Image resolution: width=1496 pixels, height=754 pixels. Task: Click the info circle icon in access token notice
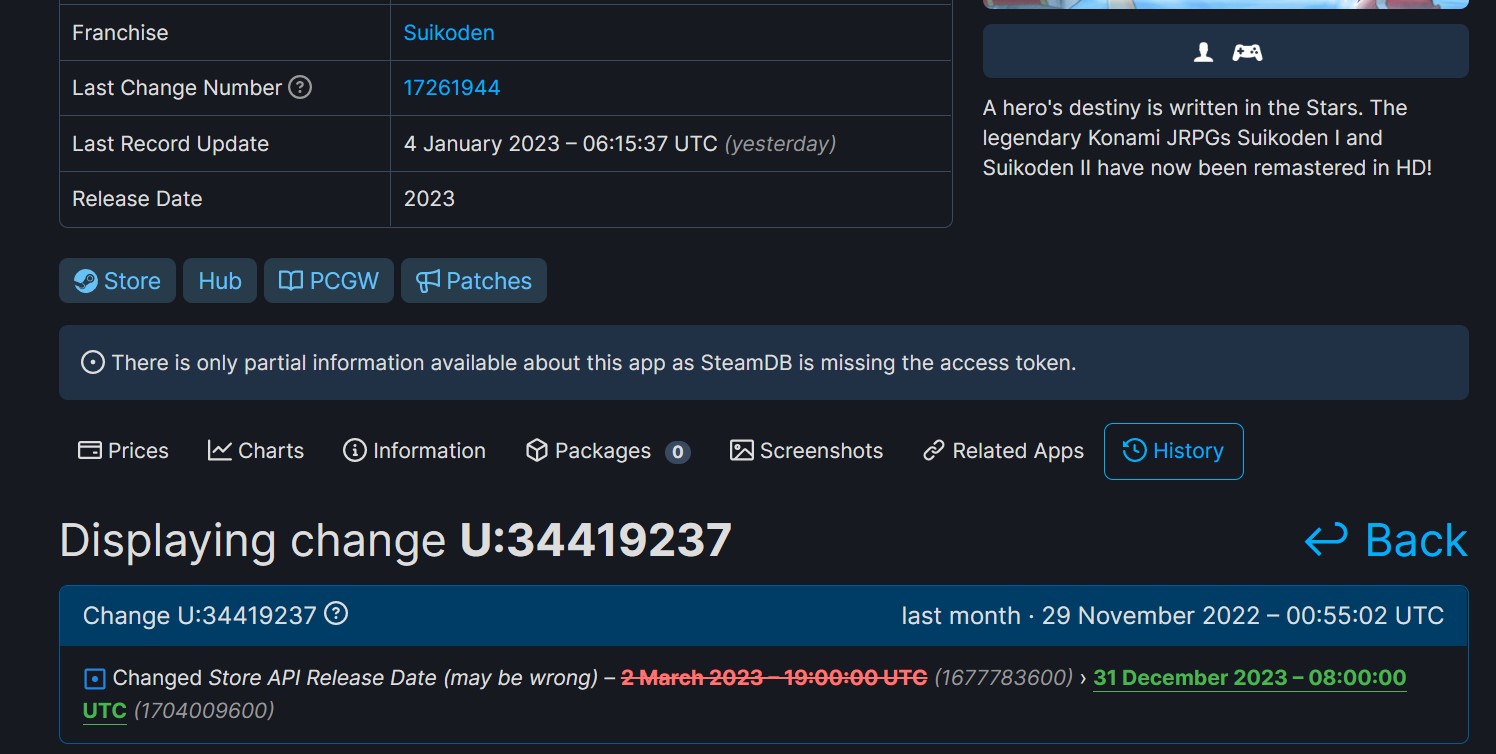[92, 363]
